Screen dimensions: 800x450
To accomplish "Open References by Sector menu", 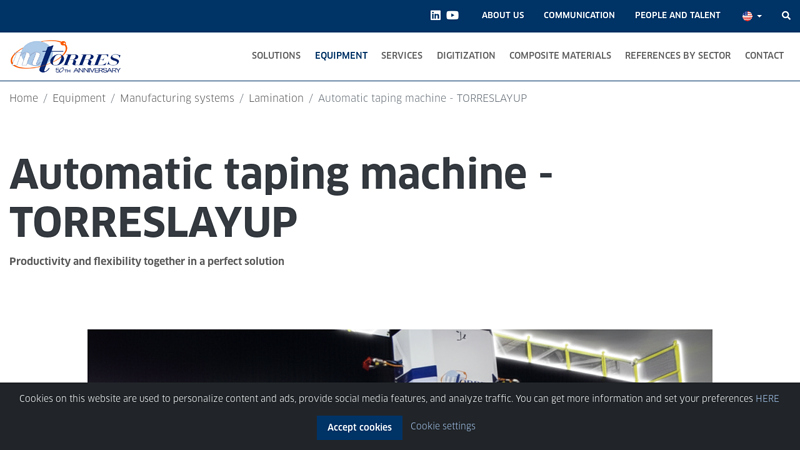I will [678, 56].
